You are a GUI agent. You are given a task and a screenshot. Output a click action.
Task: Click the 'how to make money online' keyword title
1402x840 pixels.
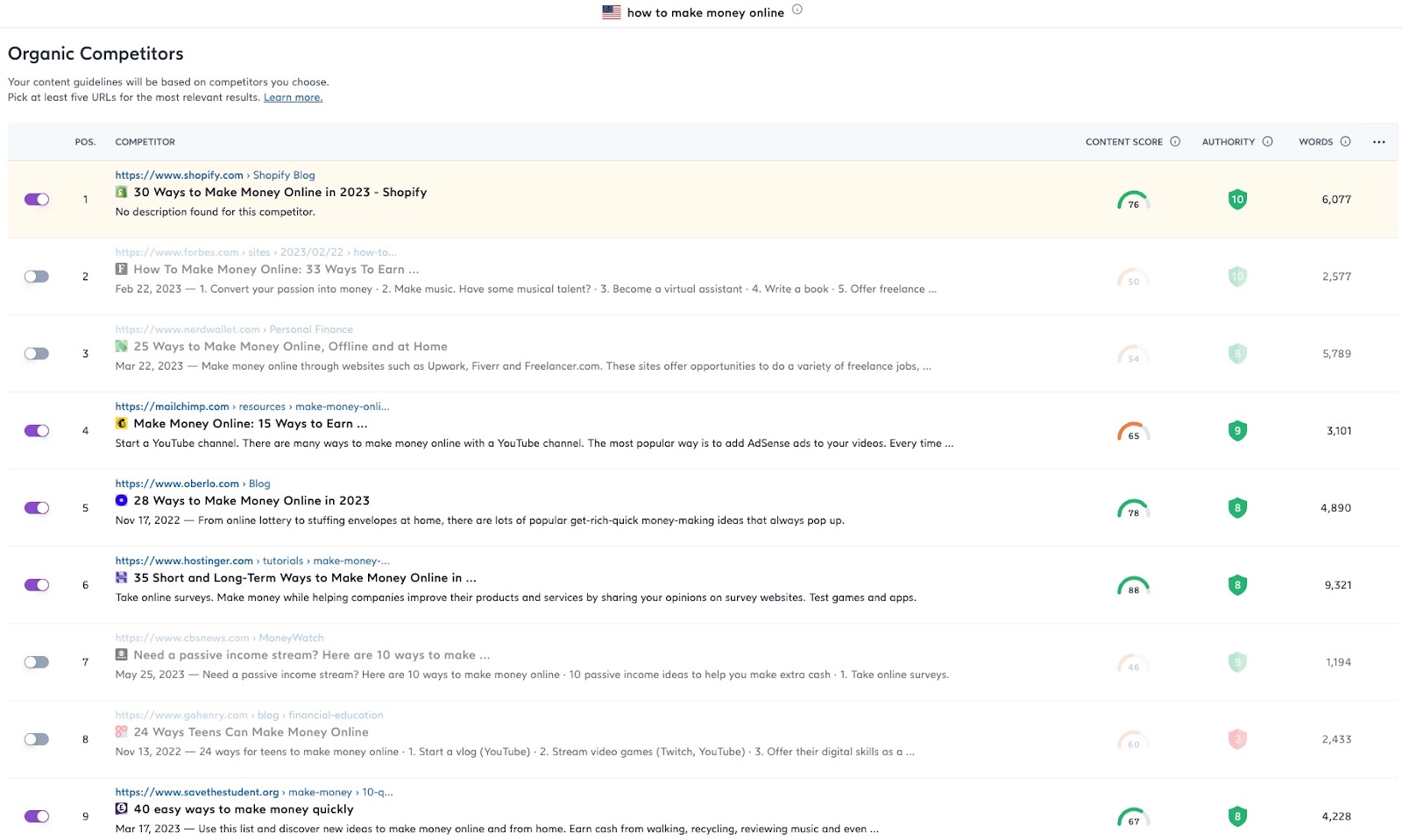(x=705, y=12)
